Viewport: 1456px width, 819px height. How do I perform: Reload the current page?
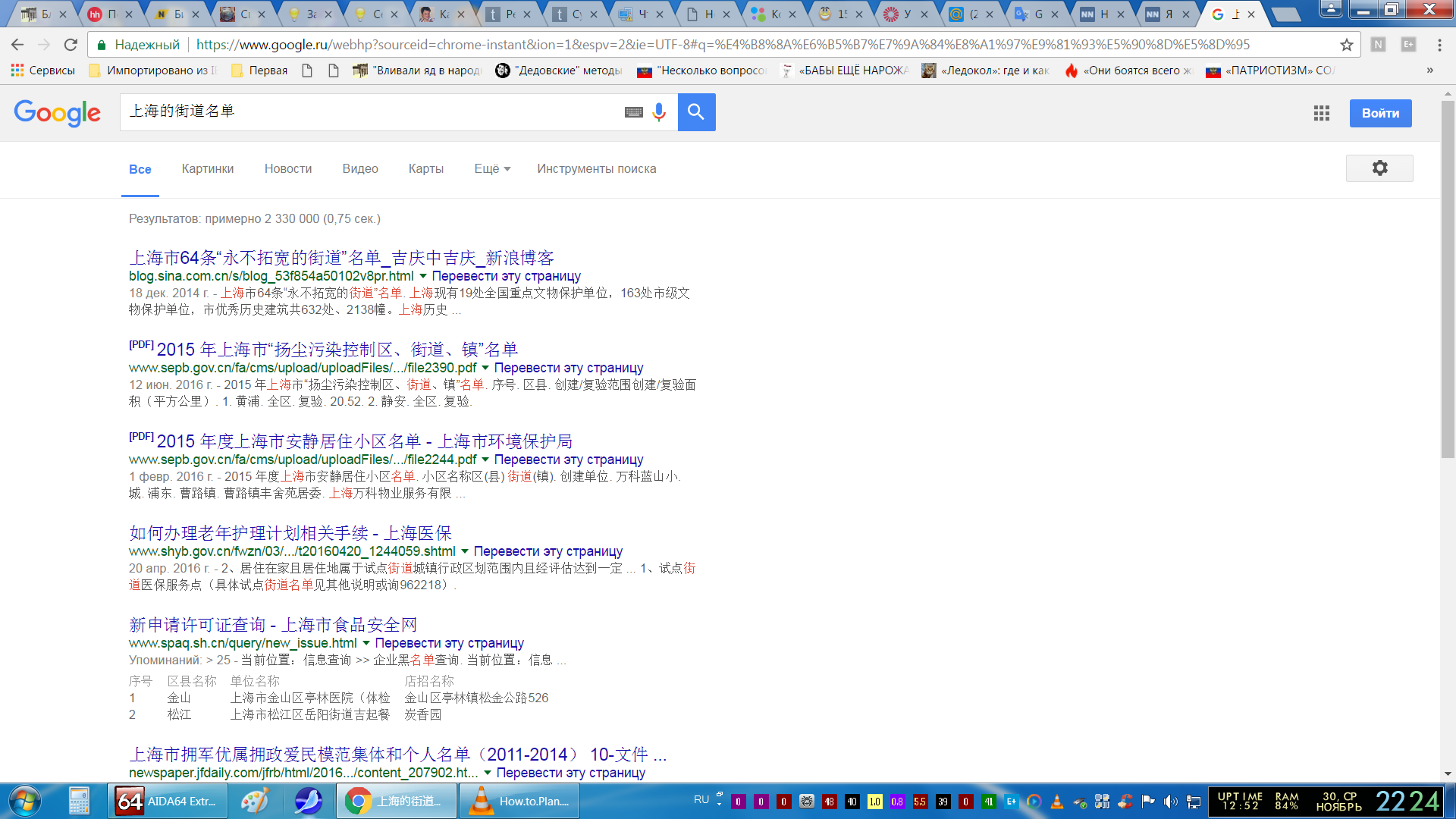(x=71, y=45)
